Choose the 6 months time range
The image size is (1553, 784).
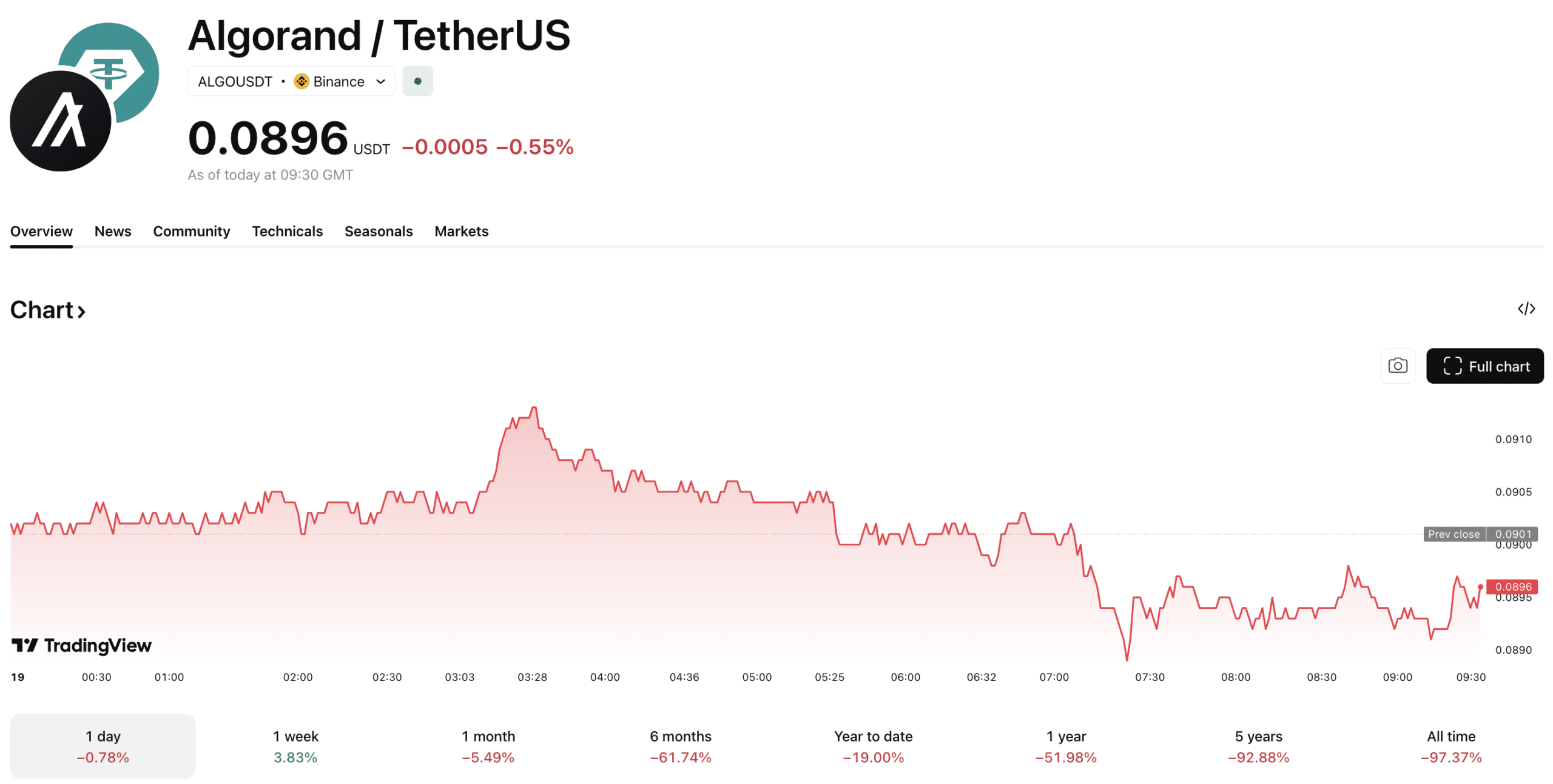[x=680, y=746]
